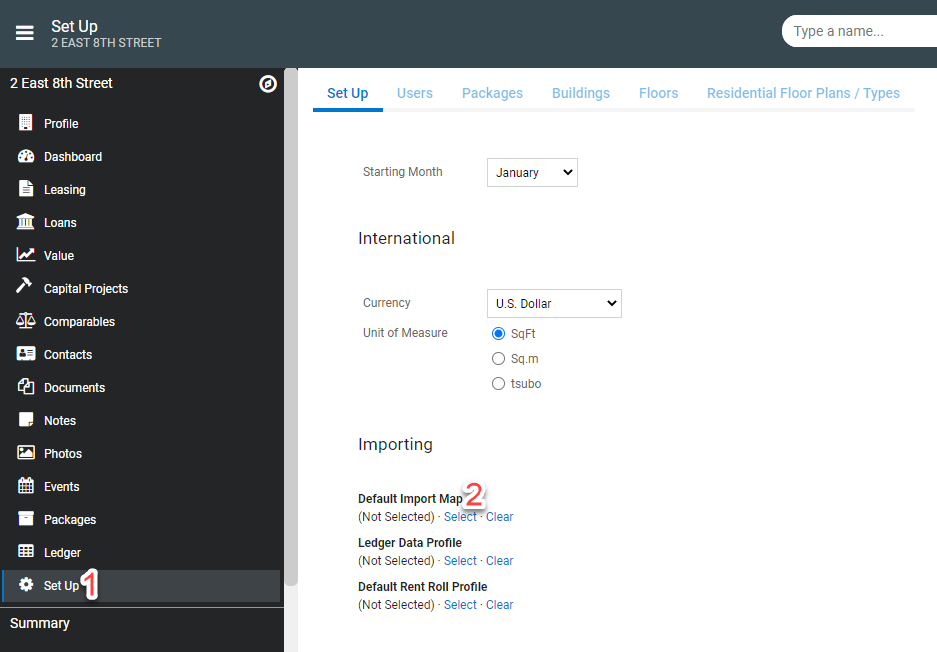Click Select for Default Rent Roll Profile
The width and height of the screenshot is (937, 652).
460,605
